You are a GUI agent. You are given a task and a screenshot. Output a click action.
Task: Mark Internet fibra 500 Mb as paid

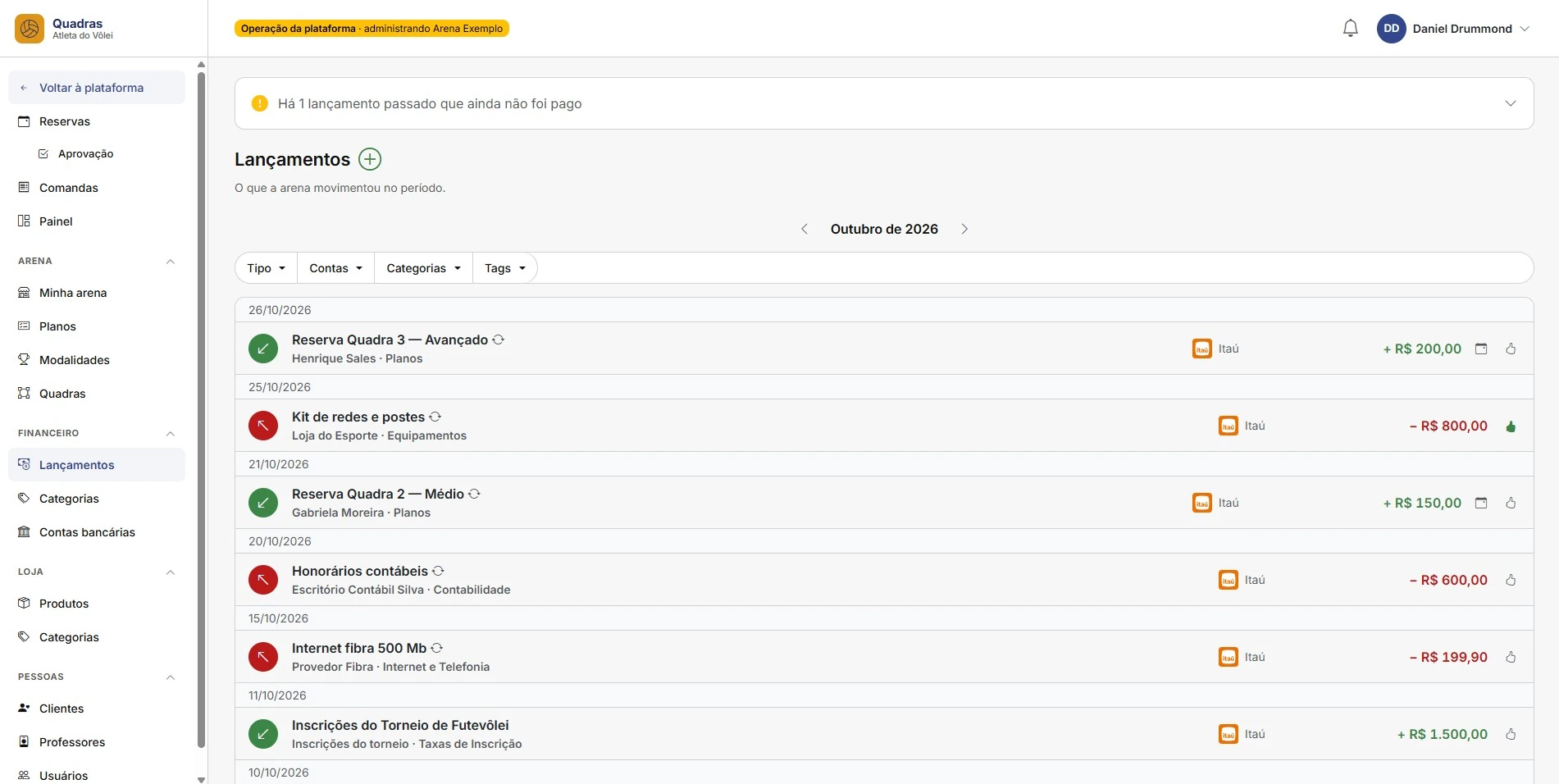[1511, 657]
